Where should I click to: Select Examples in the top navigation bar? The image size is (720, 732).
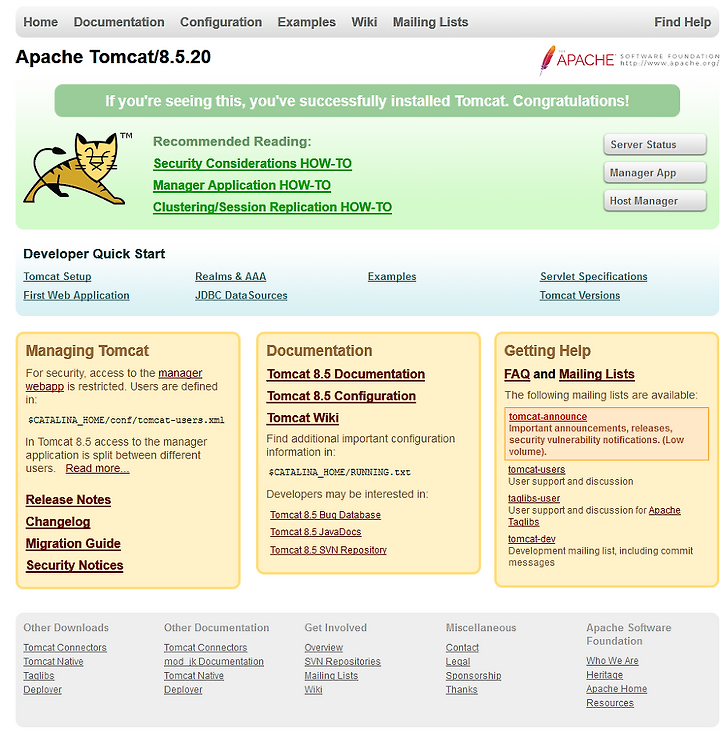click(306, 22)
